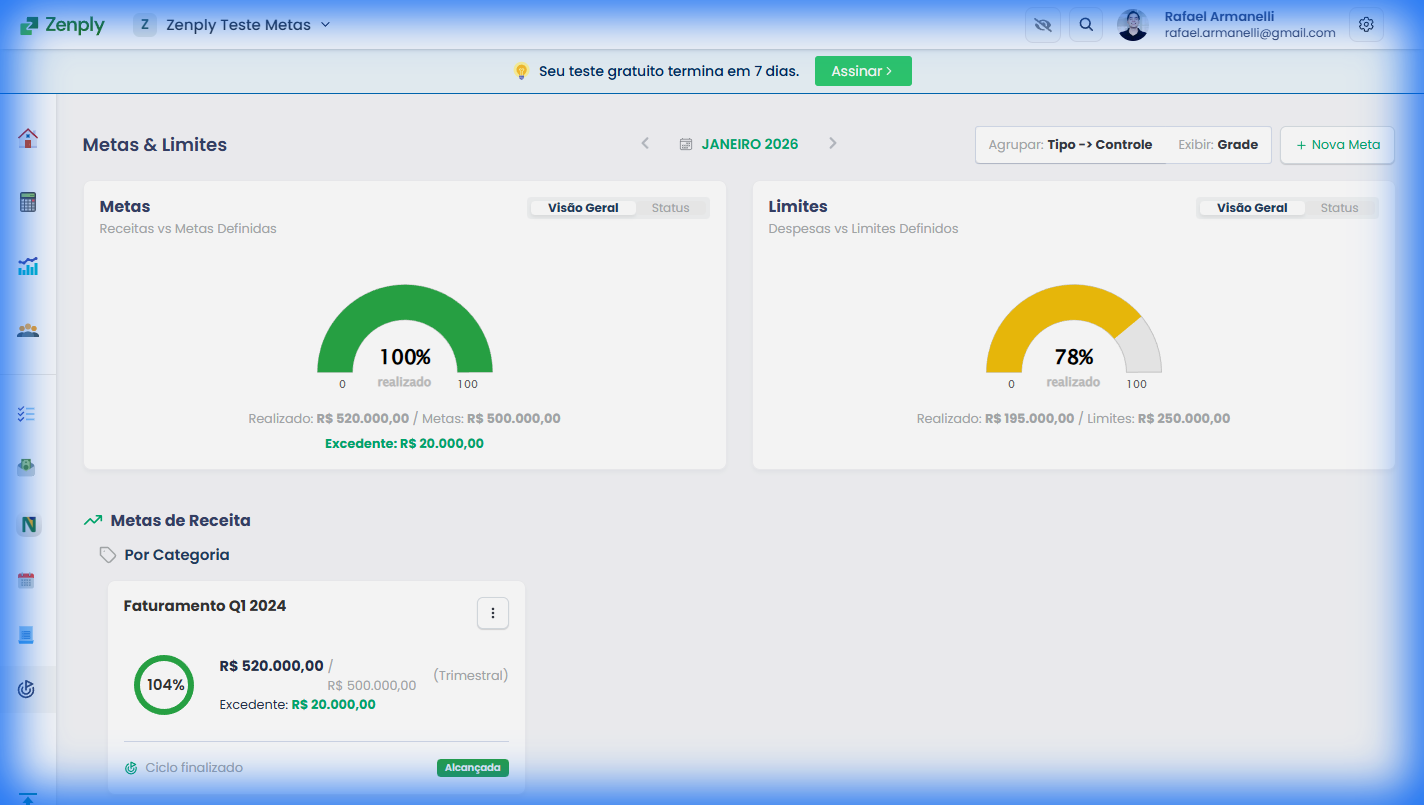1424x805 pixels.
Task: Select Visão Geral tab in Metas card
Action: (x=583, y=208)
